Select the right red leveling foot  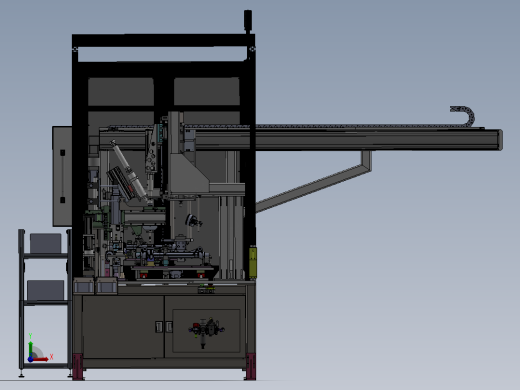click(x=251, y=367)
